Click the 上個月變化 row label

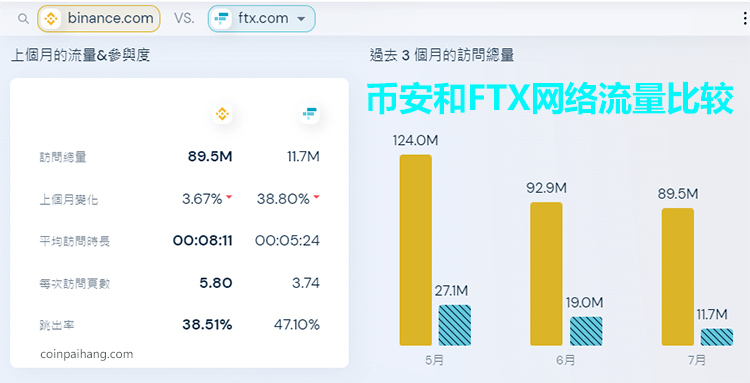click(69, 199)
